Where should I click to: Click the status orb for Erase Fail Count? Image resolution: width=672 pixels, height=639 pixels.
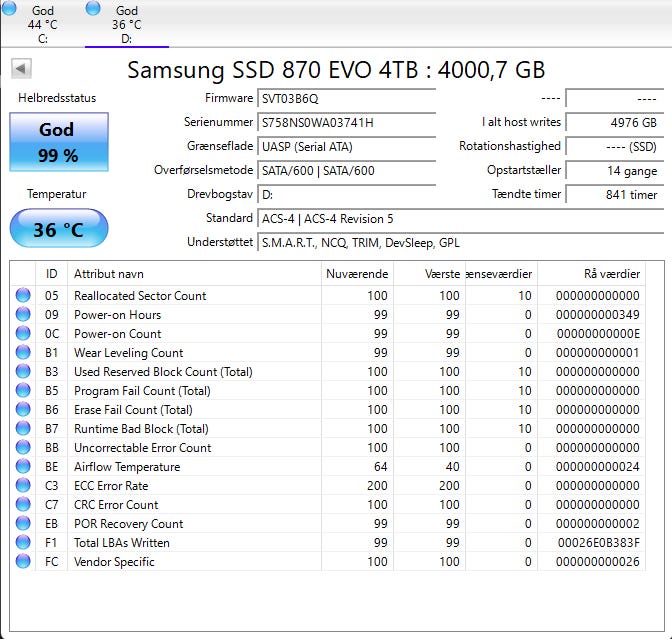[23, 409]
